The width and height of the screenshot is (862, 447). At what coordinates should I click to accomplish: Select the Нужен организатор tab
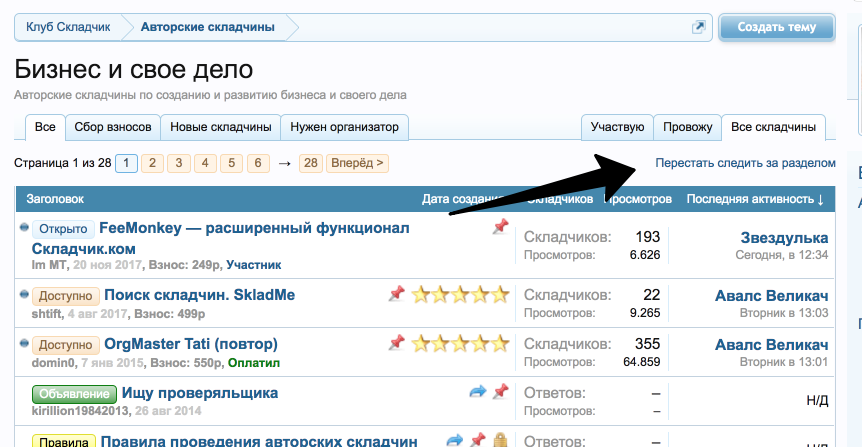click(345, 127)
